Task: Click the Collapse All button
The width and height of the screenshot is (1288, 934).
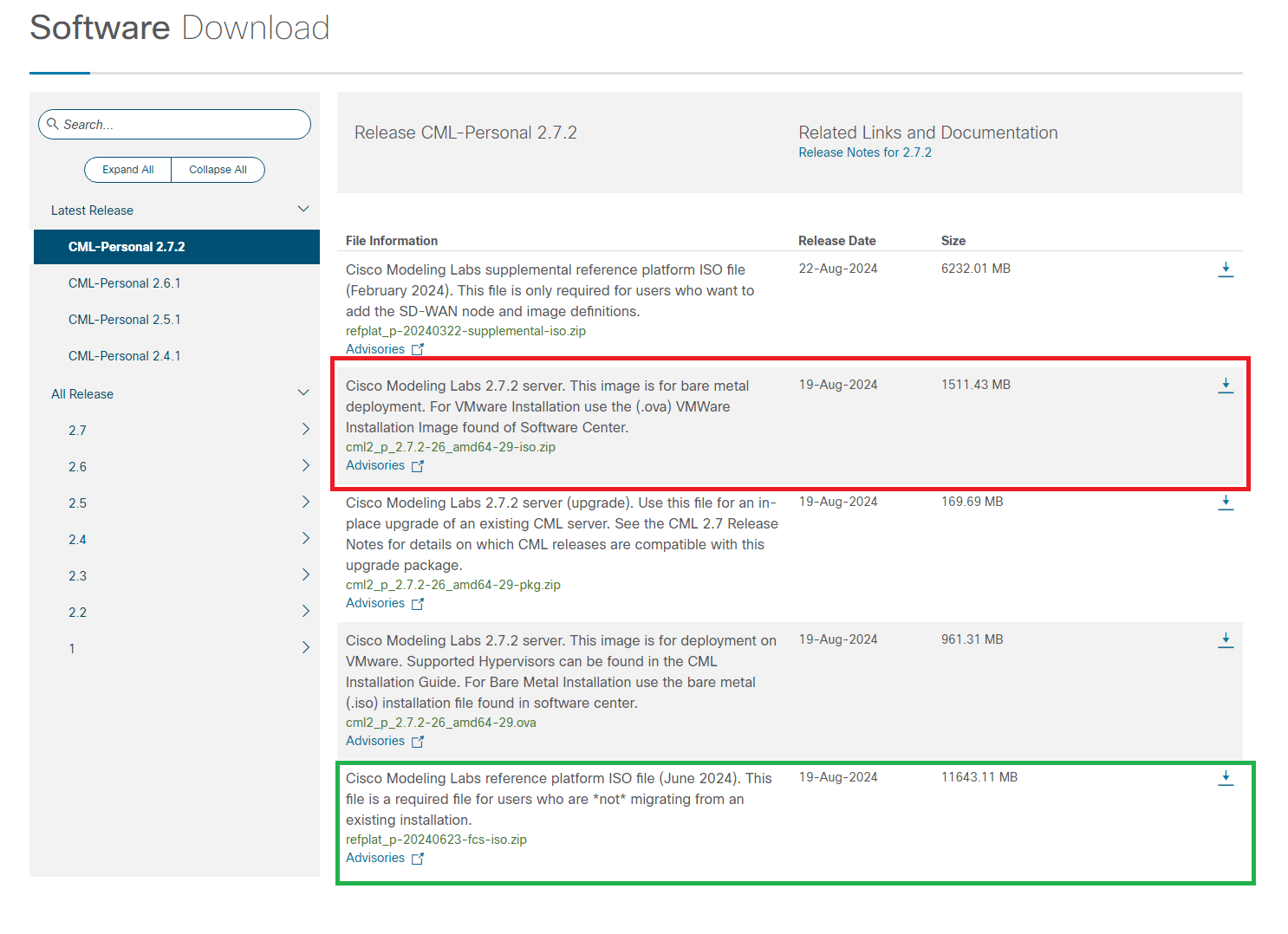Action: coord(218,170)
